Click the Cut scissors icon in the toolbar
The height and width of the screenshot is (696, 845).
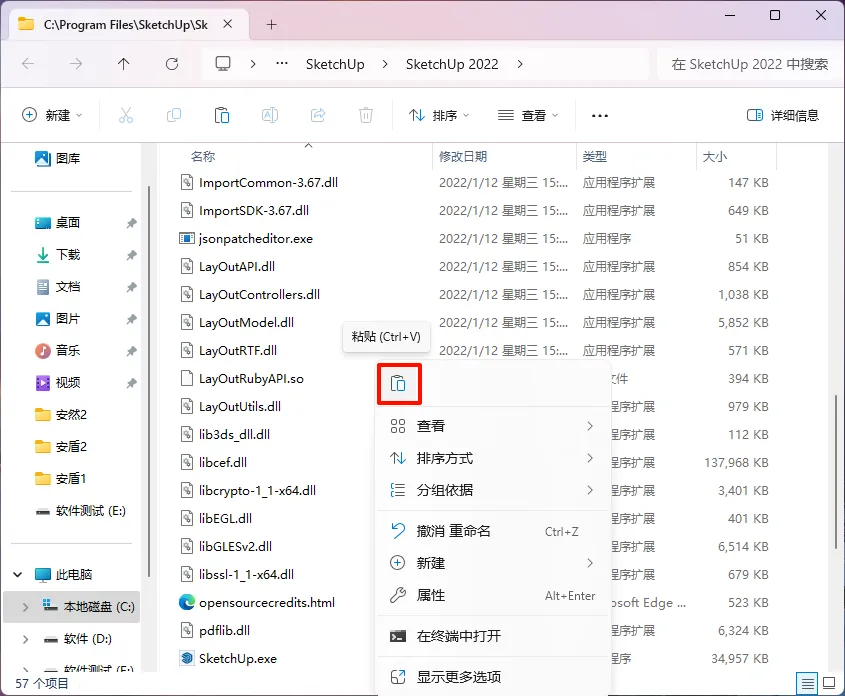tap(126, 115)
